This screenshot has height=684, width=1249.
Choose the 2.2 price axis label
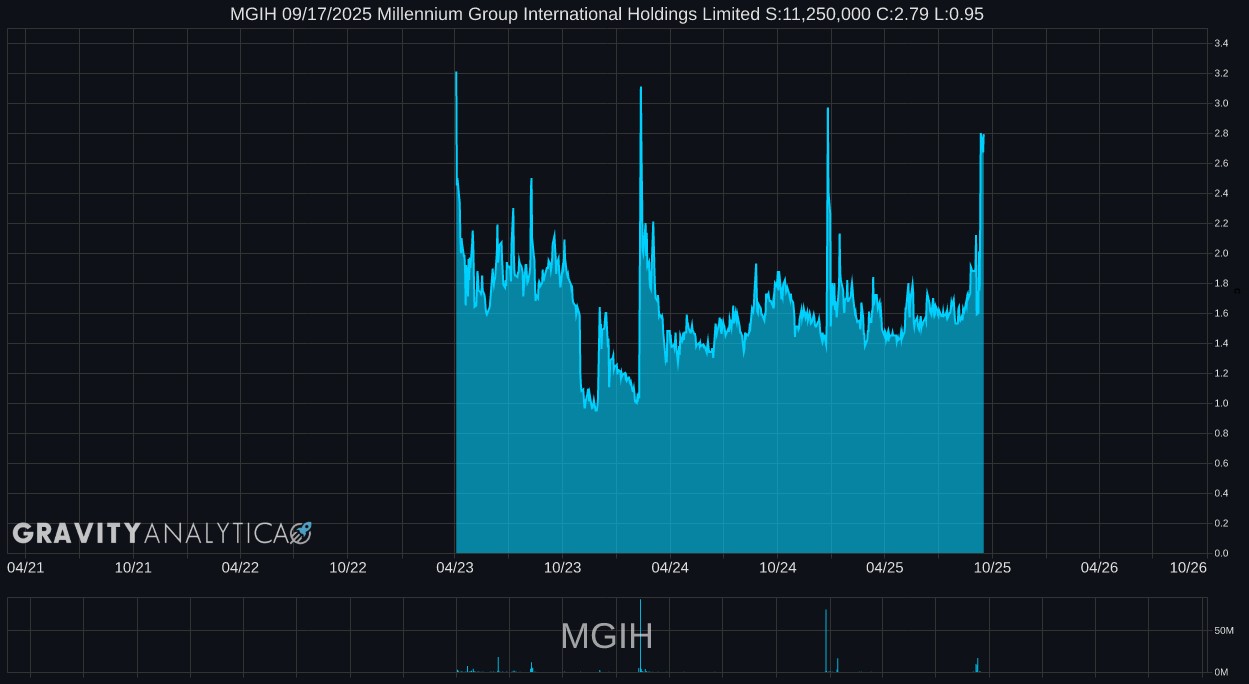1221,223
